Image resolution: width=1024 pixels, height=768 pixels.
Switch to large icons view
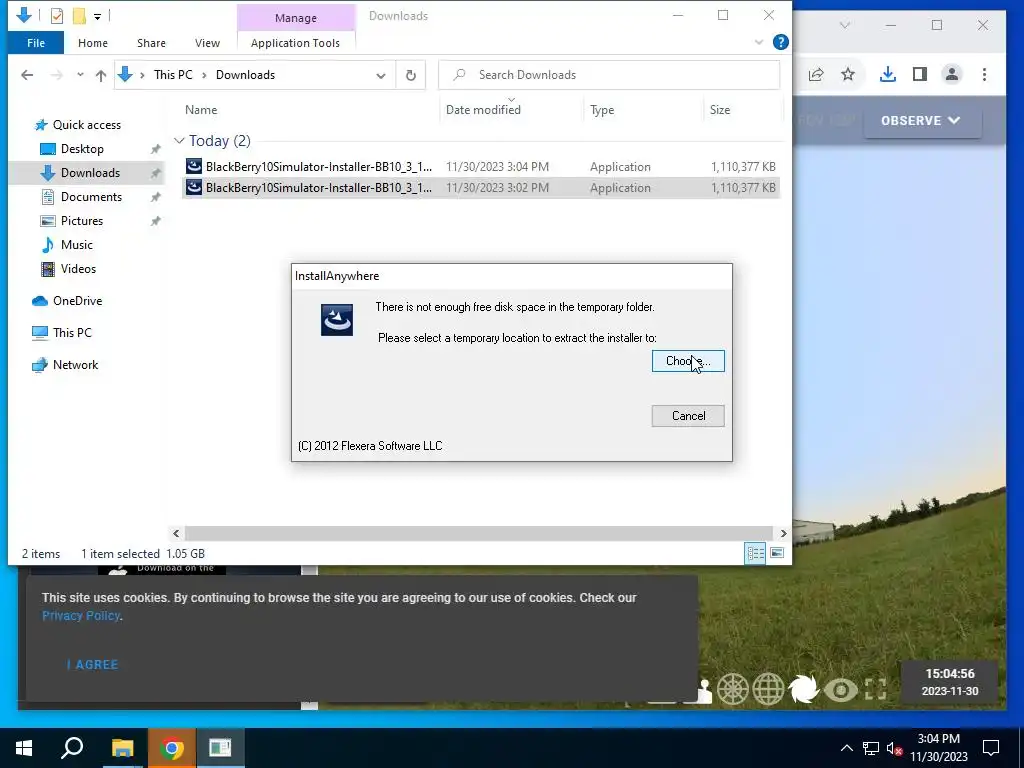(776, 554)
